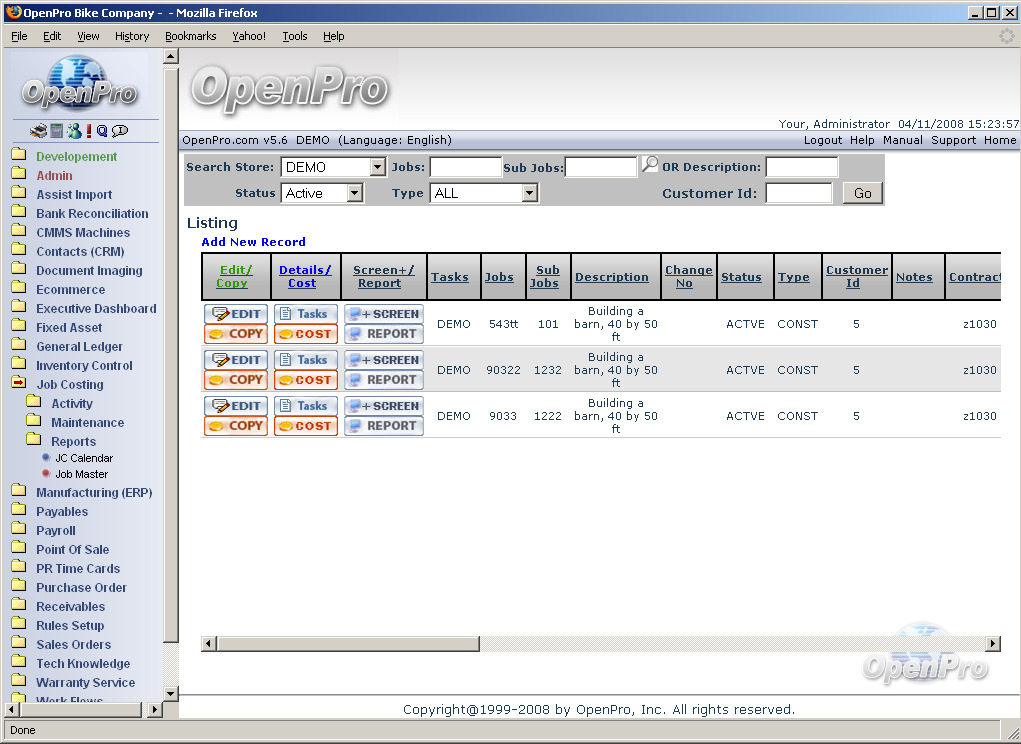Expand the Type dropdown showing ALL
The width and height of the screenshot is (1021, 744).
(530, 193)
